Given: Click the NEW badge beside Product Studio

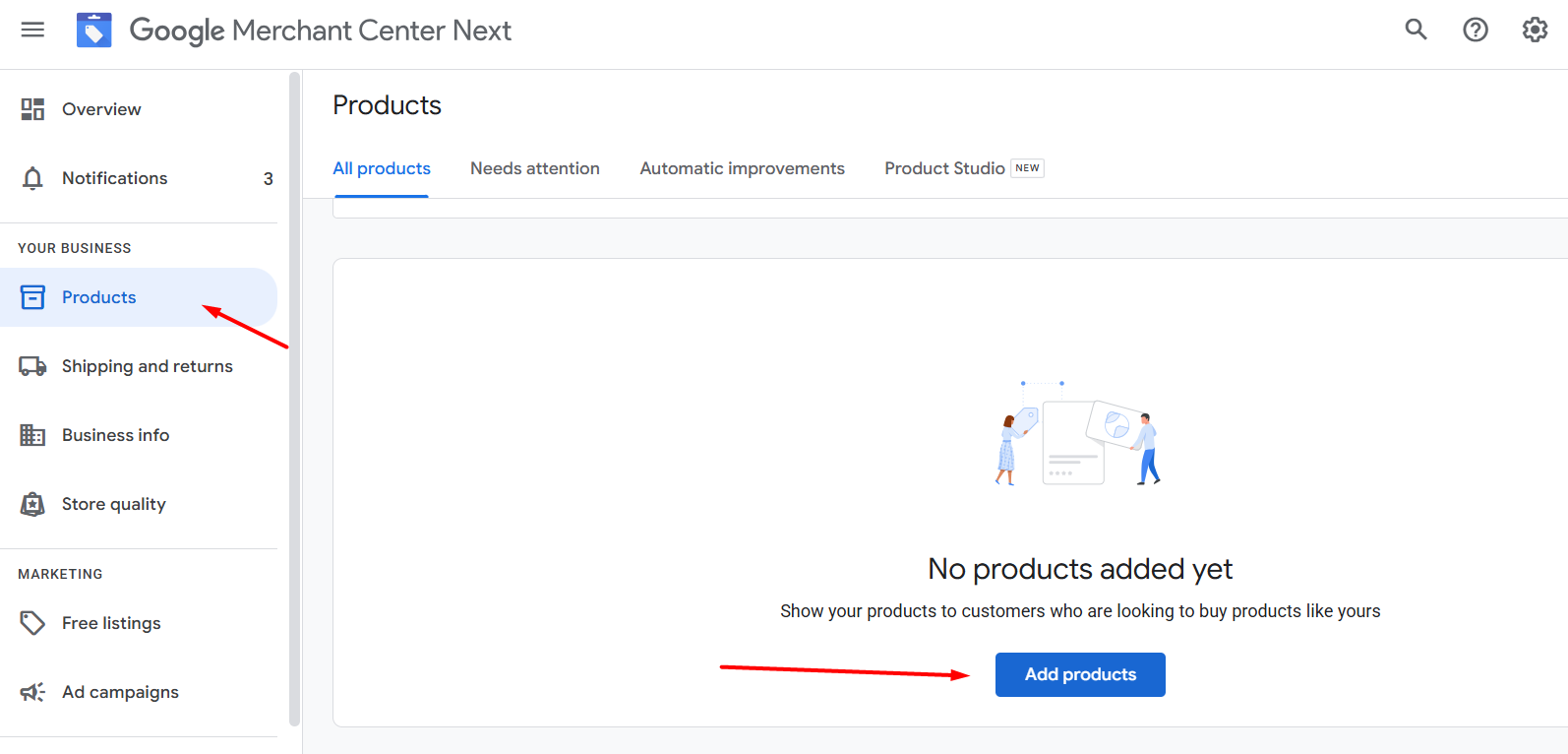Looking at the screenshot, I should 1027,168.
